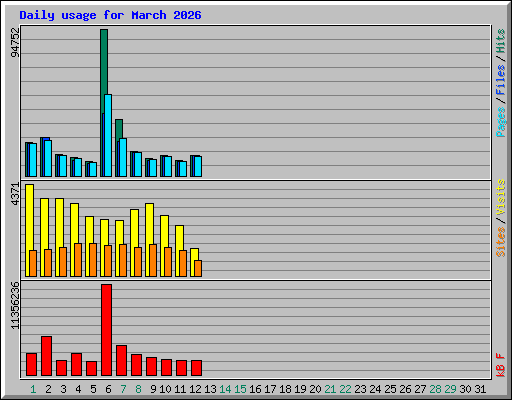The width and height of the screenshot is (512, 400).
Task: Click the orange Sites bar for day 1
Action: coord(33,263)
